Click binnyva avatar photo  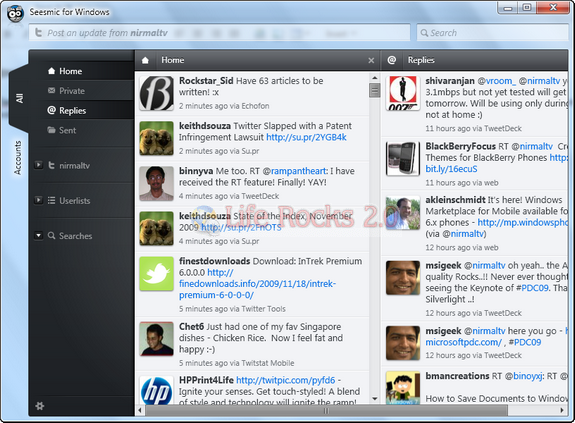coord(157,184)
